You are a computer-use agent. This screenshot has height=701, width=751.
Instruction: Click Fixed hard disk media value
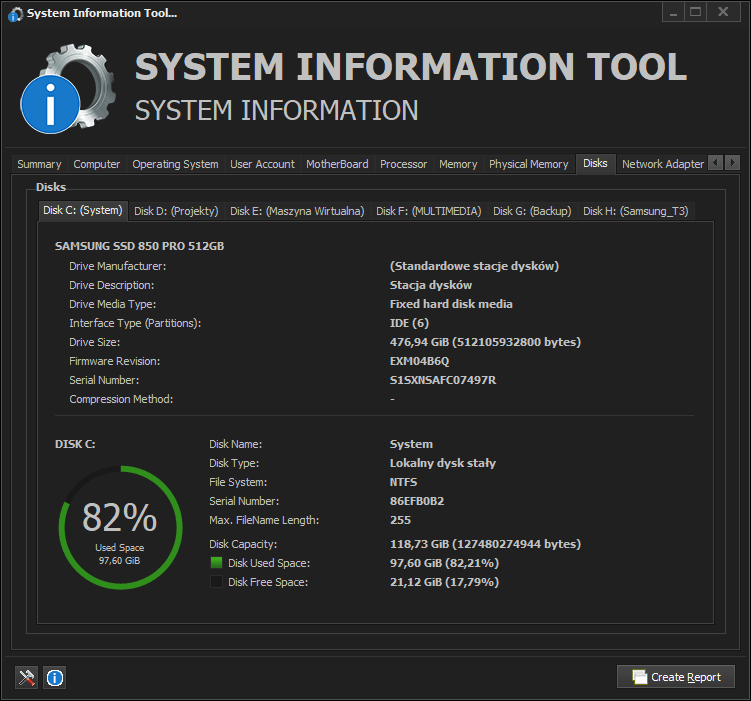pos(451,304)
